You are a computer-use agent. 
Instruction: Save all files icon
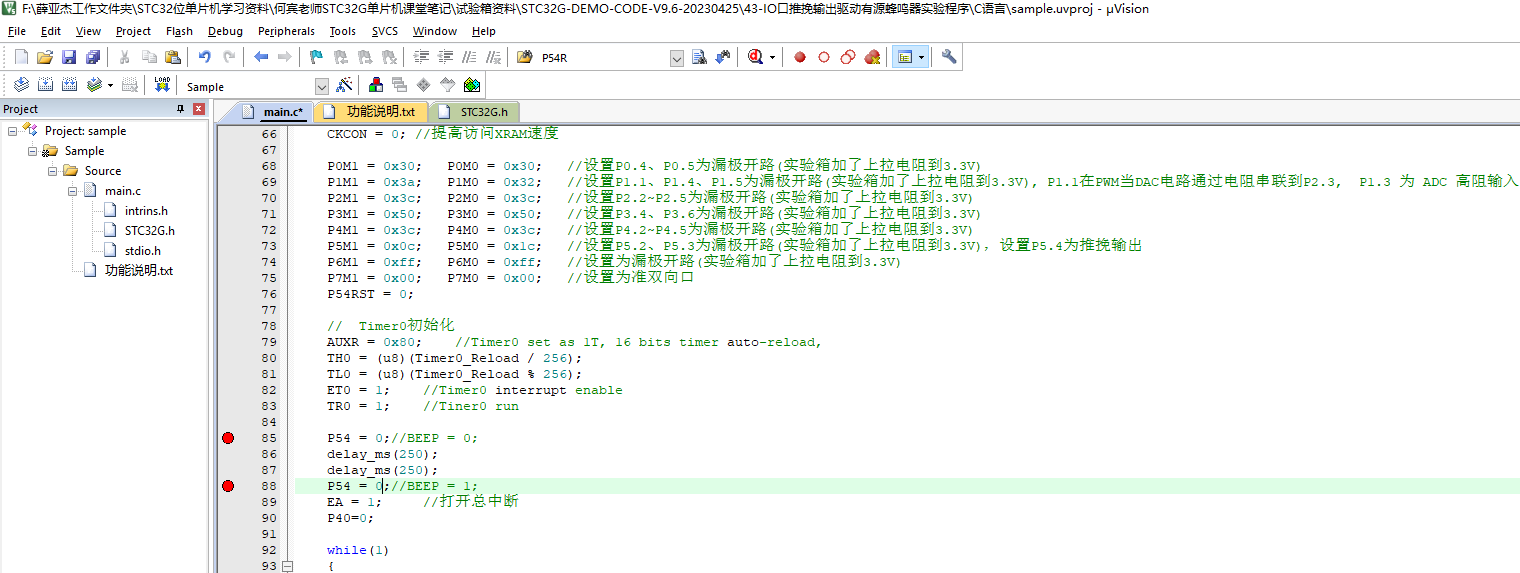(93, 57)
